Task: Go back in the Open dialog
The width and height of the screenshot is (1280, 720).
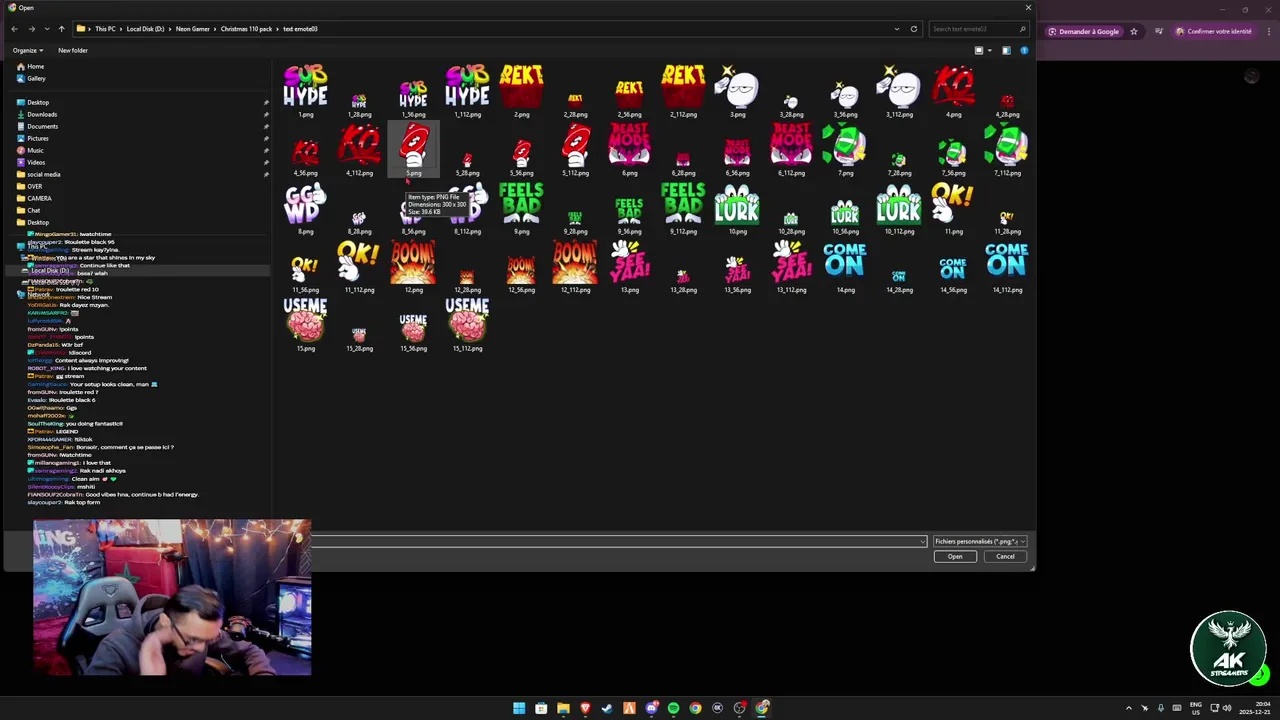Action: coord(14,29)
